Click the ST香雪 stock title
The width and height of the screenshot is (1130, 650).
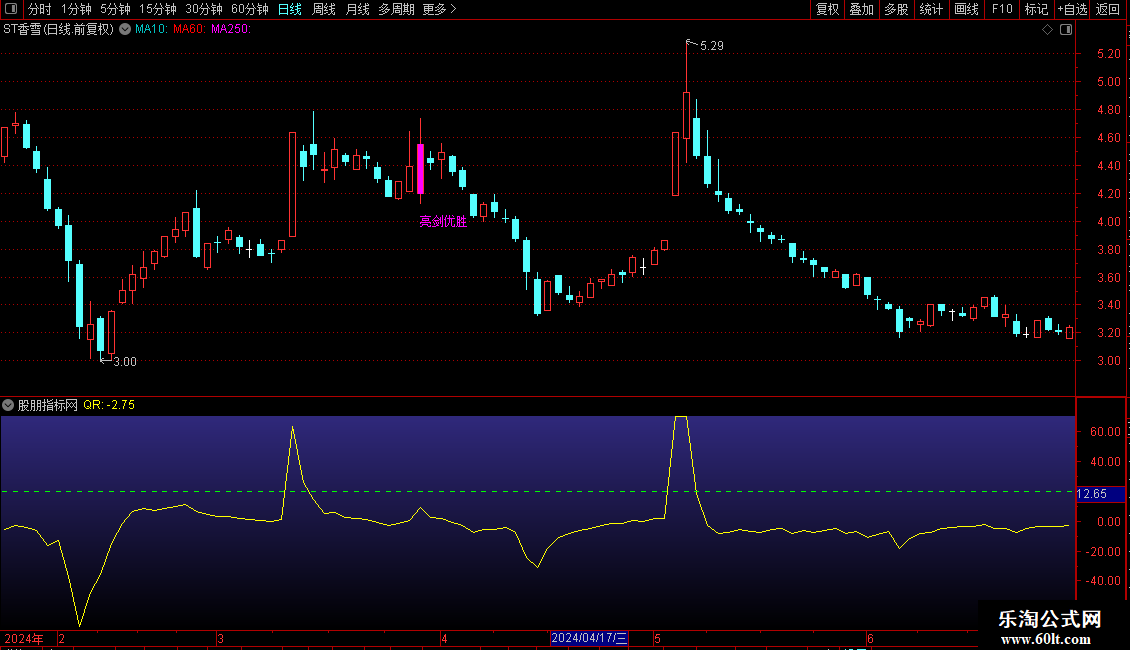[58, 30]
